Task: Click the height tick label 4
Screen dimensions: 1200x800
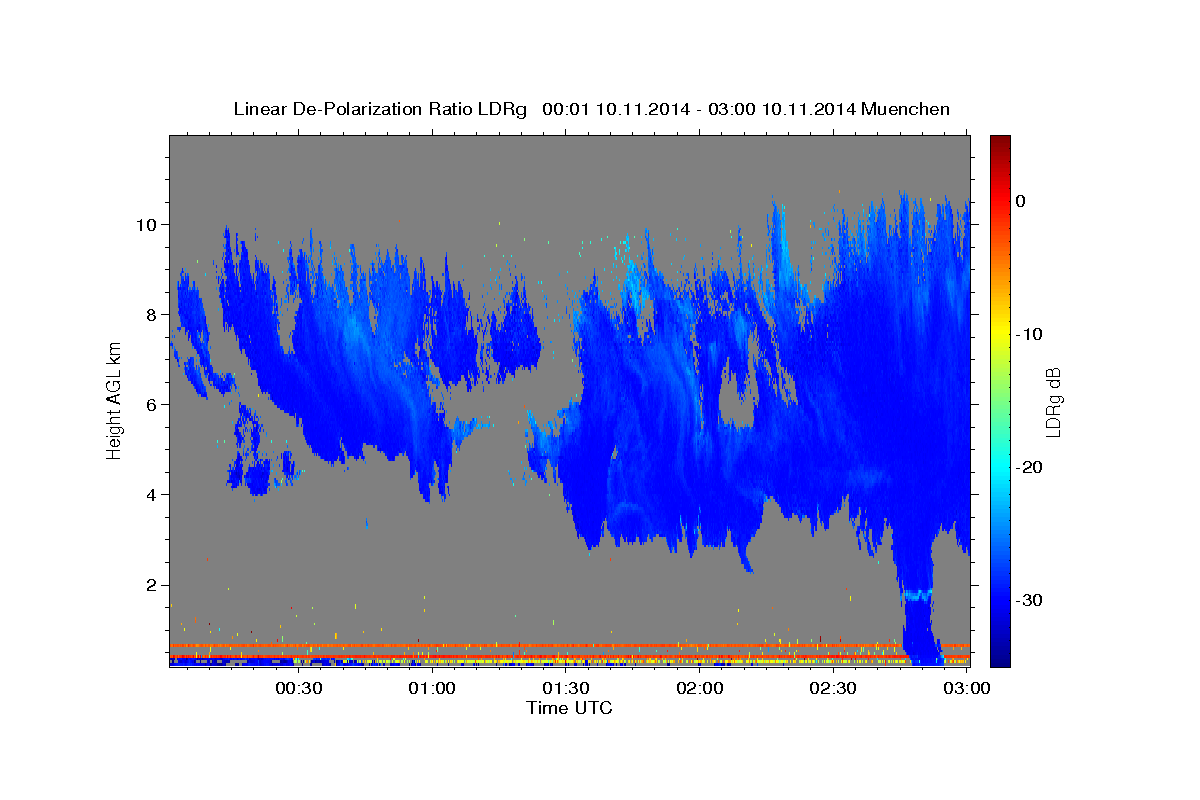Action: pyautogui.click(x=151, y=494)
